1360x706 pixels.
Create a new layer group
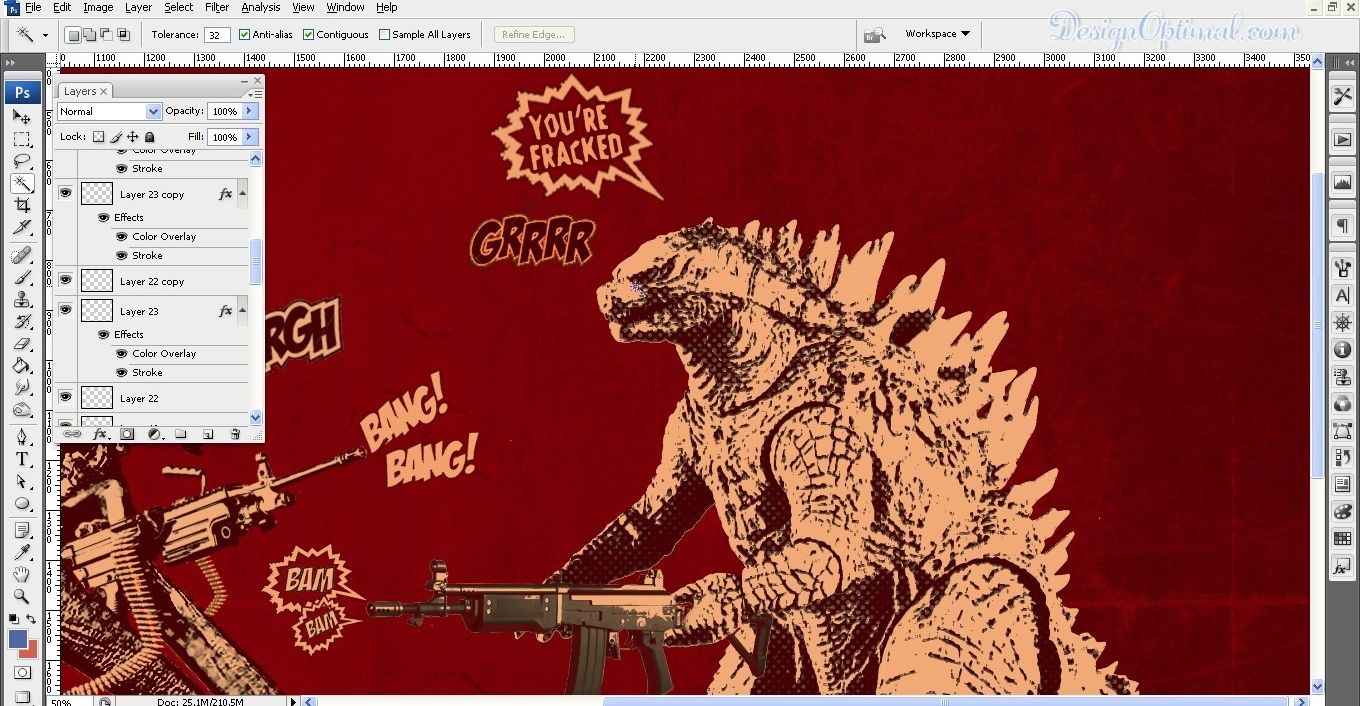[x=181, y=434]
